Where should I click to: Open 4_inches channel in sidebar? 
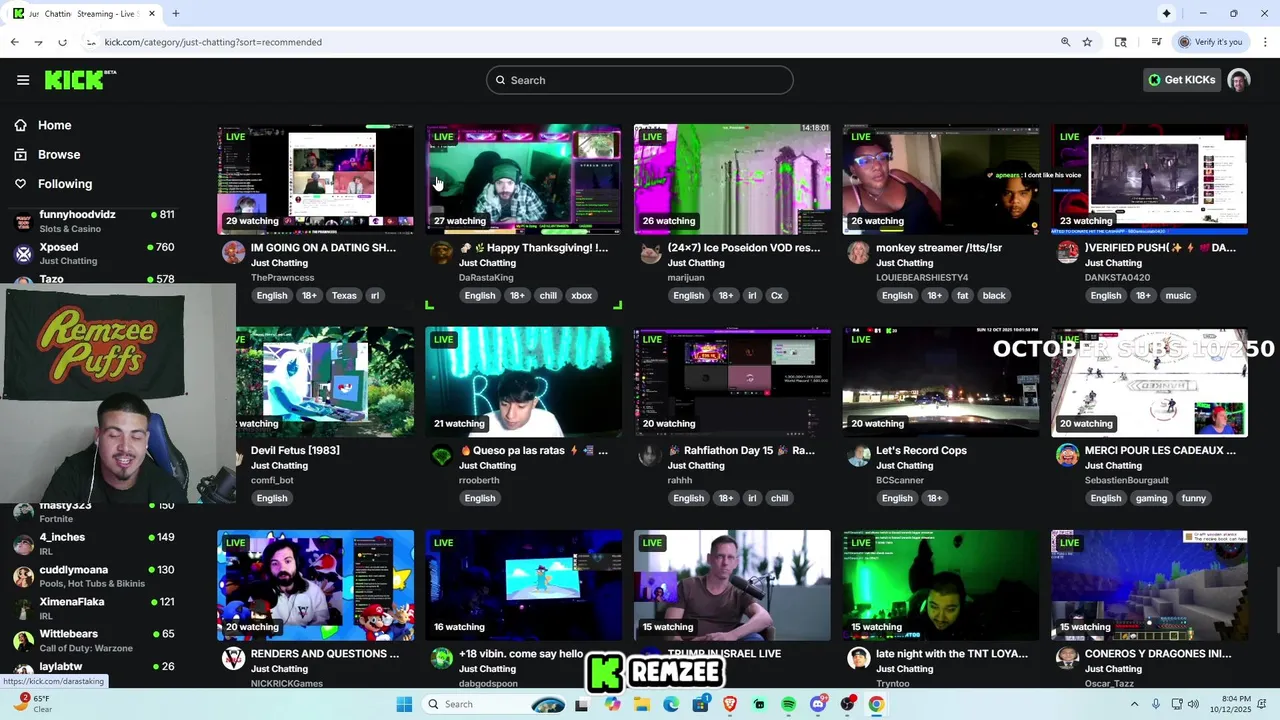(95, 544)
